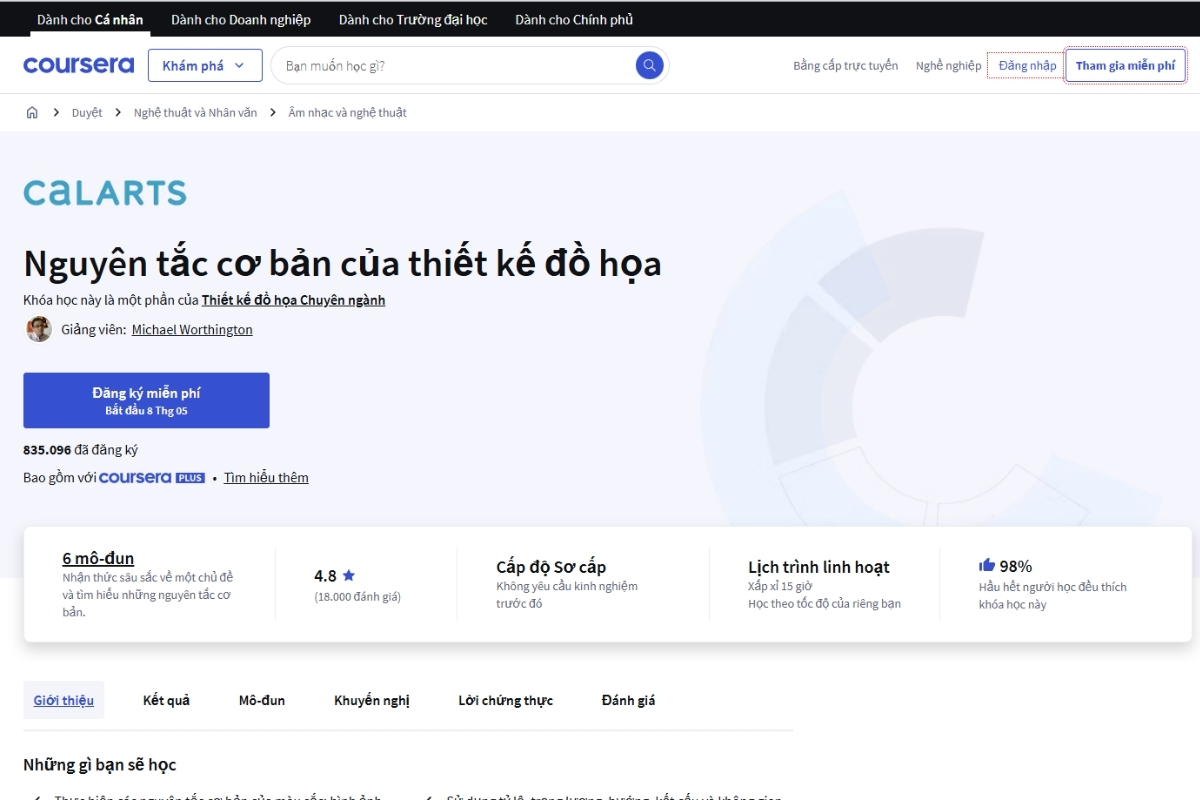
Task: Click the Tìm hiểu thêm link
Action: pyautogui.click(x=266, y=477)
